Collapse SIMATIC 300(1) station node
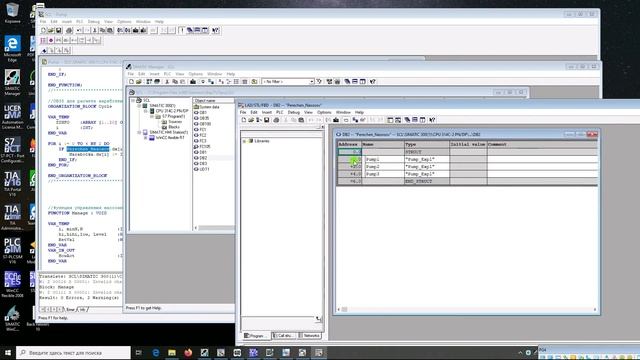Screen dimensions: 640x360 (139, 106)
